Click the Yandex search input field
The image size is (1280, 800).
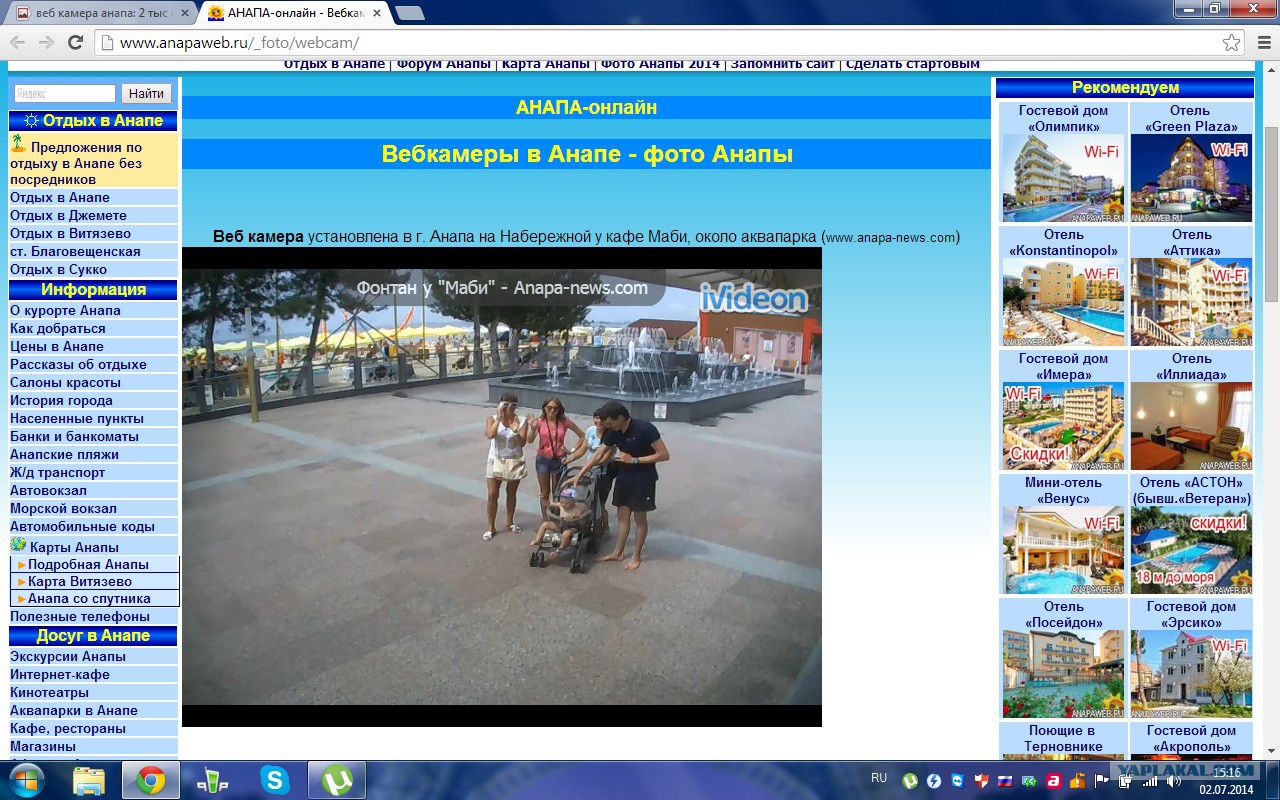pyautogui.click(x=65, y=93)
